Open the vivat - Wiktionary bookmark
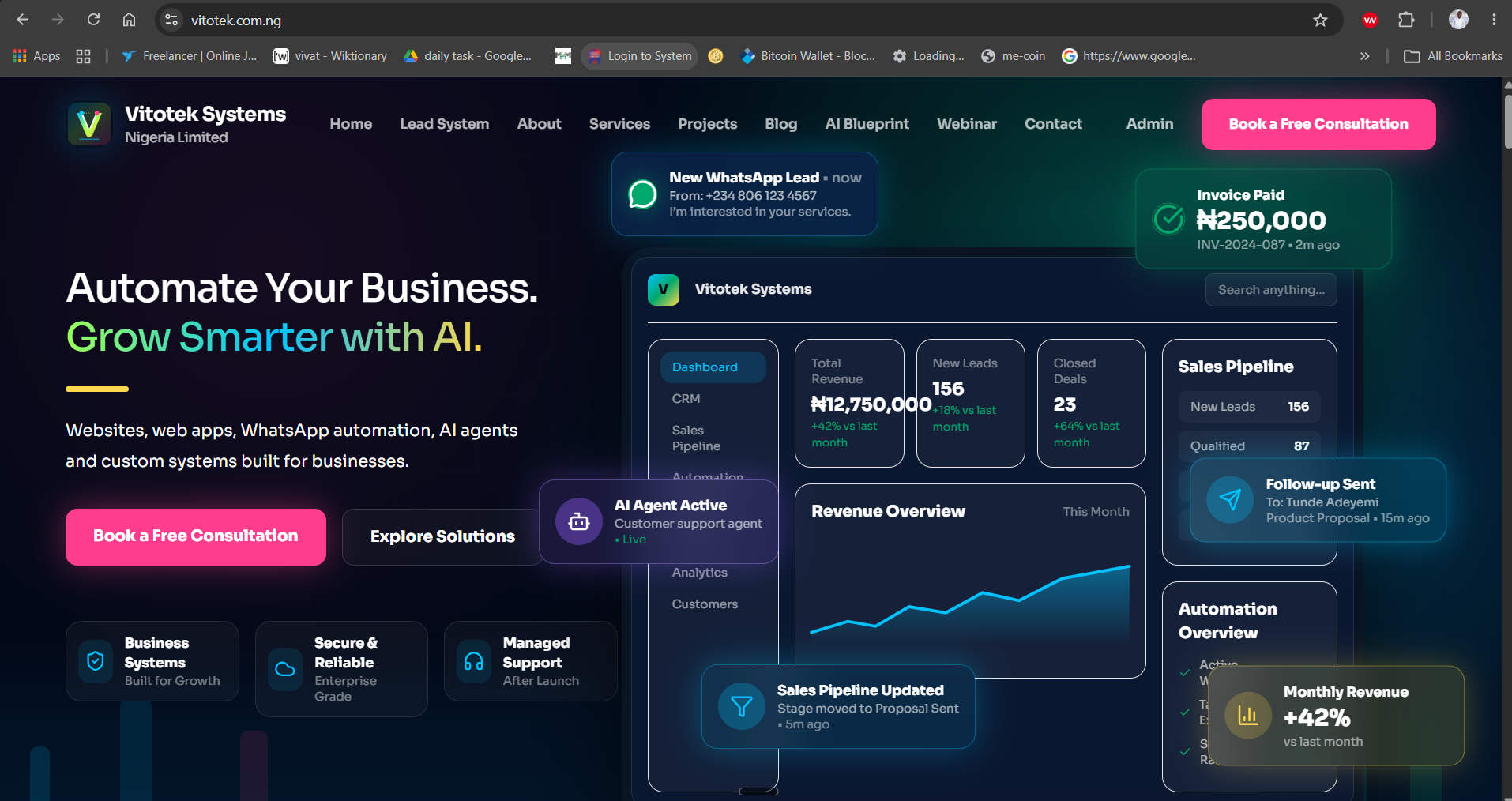Screen dimensions: 1512x801 tap(330, 56)
